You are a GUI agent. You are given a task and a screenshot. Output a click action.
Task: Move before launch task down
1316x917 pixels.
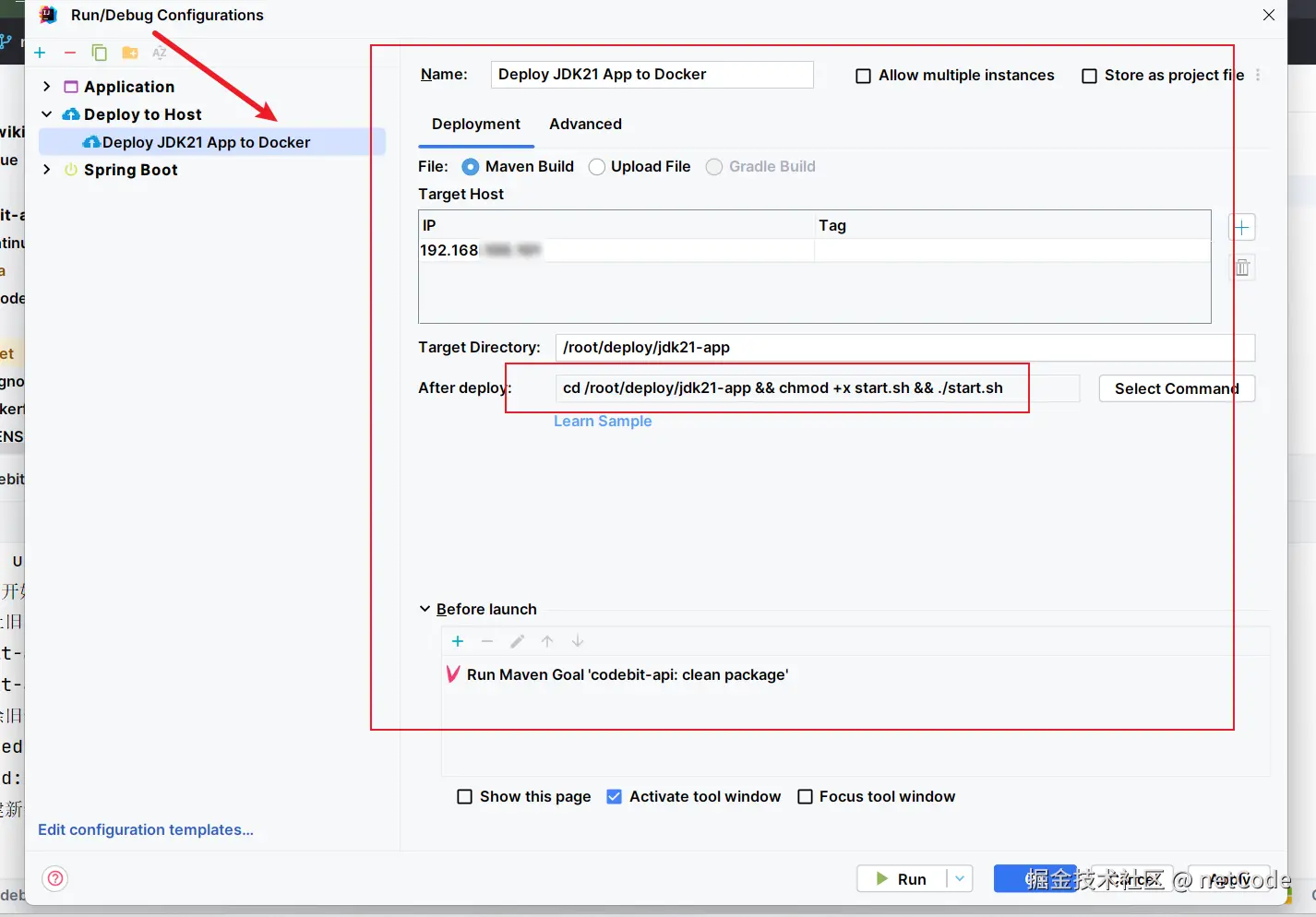(x=578, y=641)
